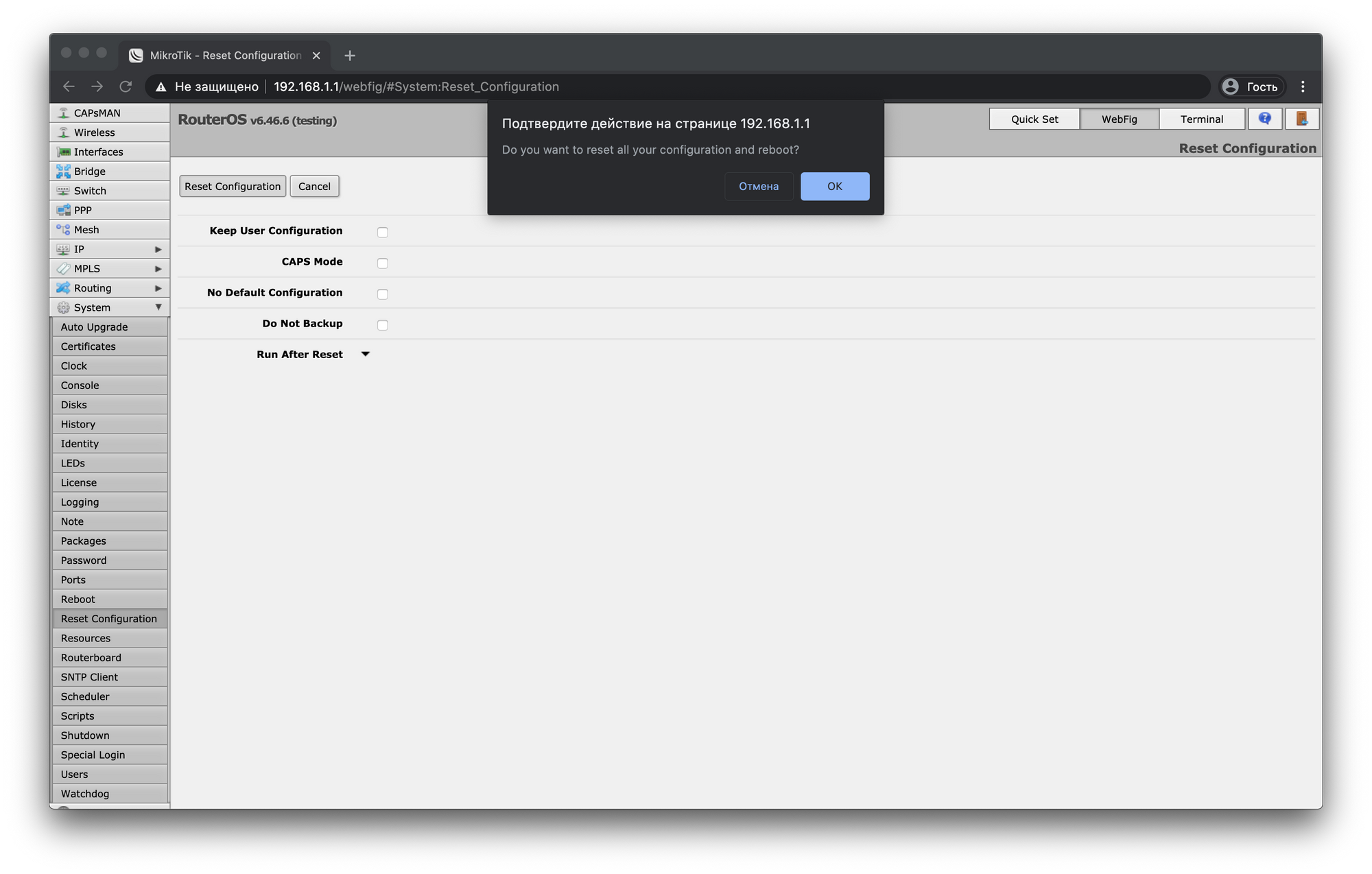1372x874 pixels.
Task: Click the Routing icon in sidebar
Action: click(62, 288)
